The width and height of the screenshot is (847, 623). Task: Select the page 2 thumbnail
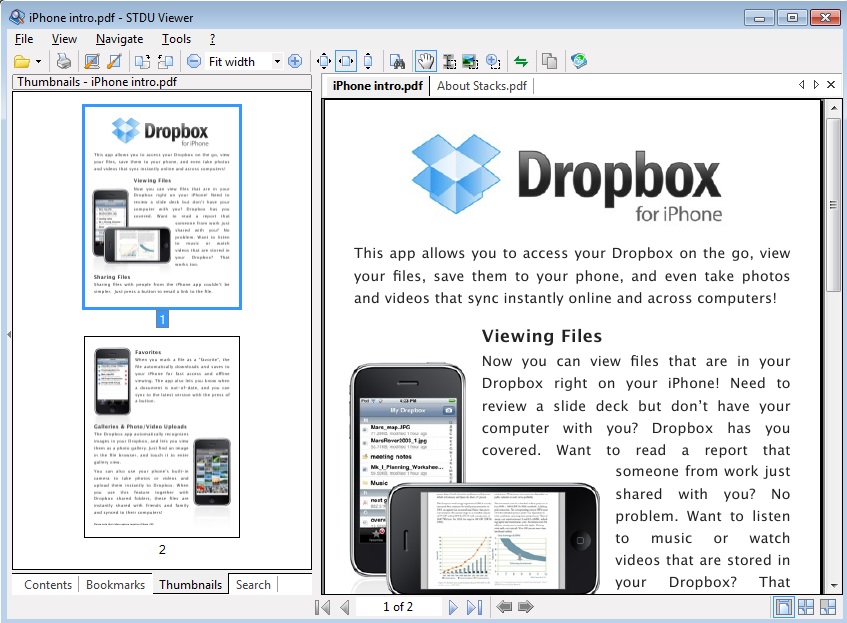pyautogui.click(x=162, y=437)
